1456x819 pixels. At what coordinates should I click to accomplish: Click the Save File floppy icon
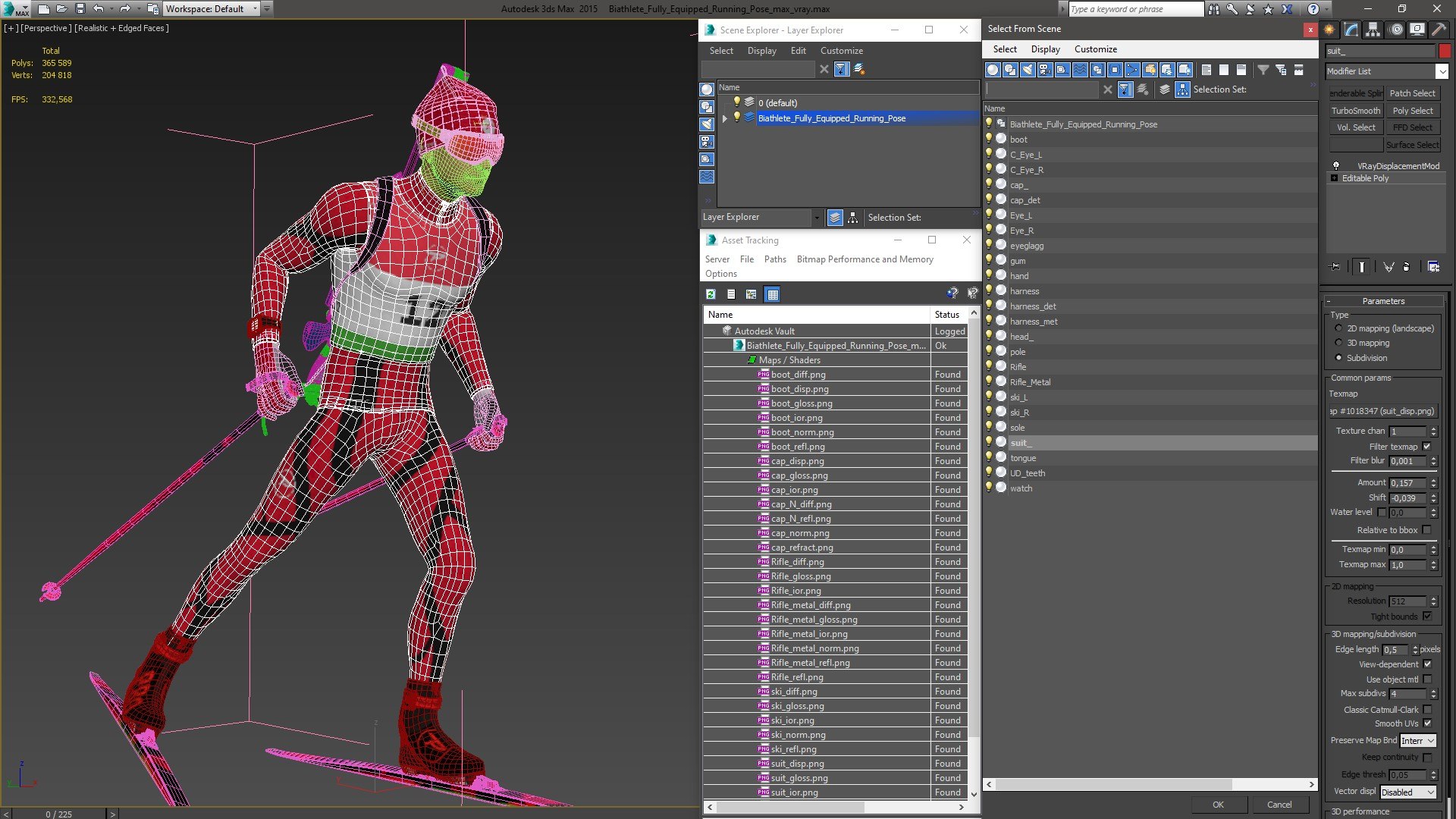coord(80,9)
